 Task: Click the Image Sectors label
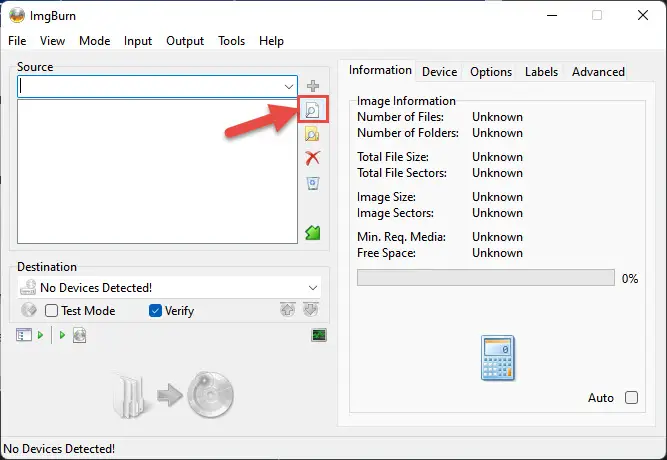click(395, 213)
